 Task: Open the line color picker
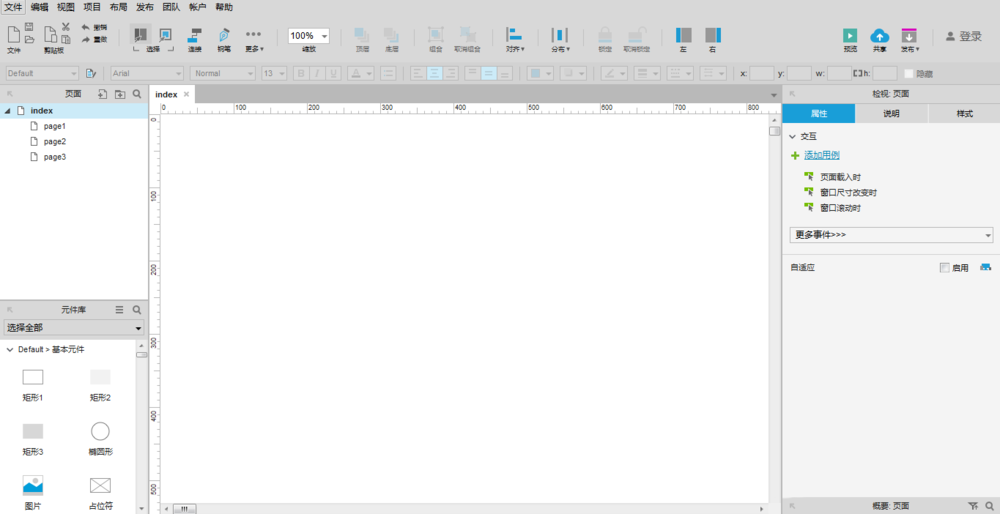tap(615, 73)
